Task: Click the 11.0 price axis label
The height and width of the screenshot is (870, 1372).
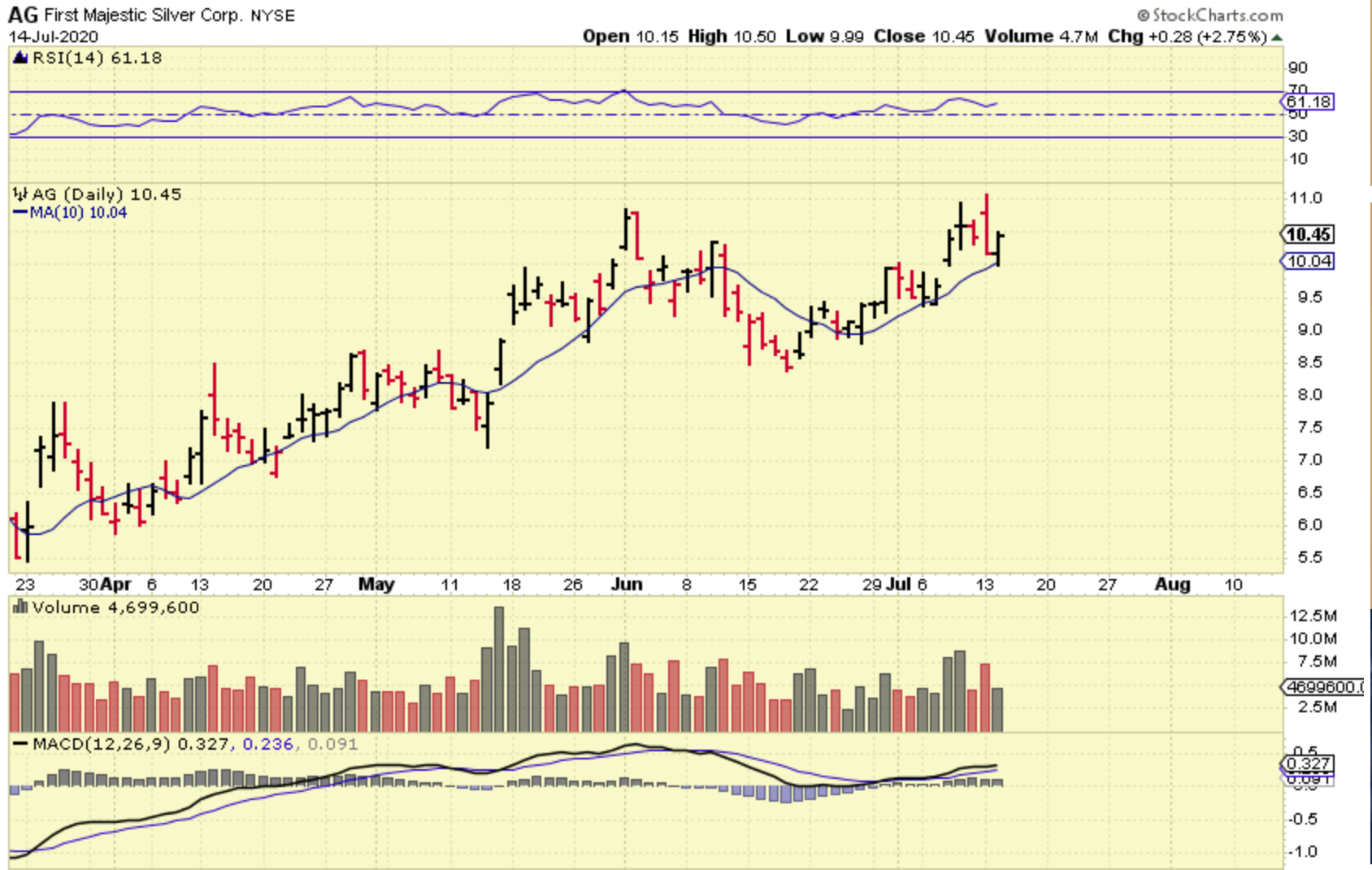Action: coord(1305,198)
